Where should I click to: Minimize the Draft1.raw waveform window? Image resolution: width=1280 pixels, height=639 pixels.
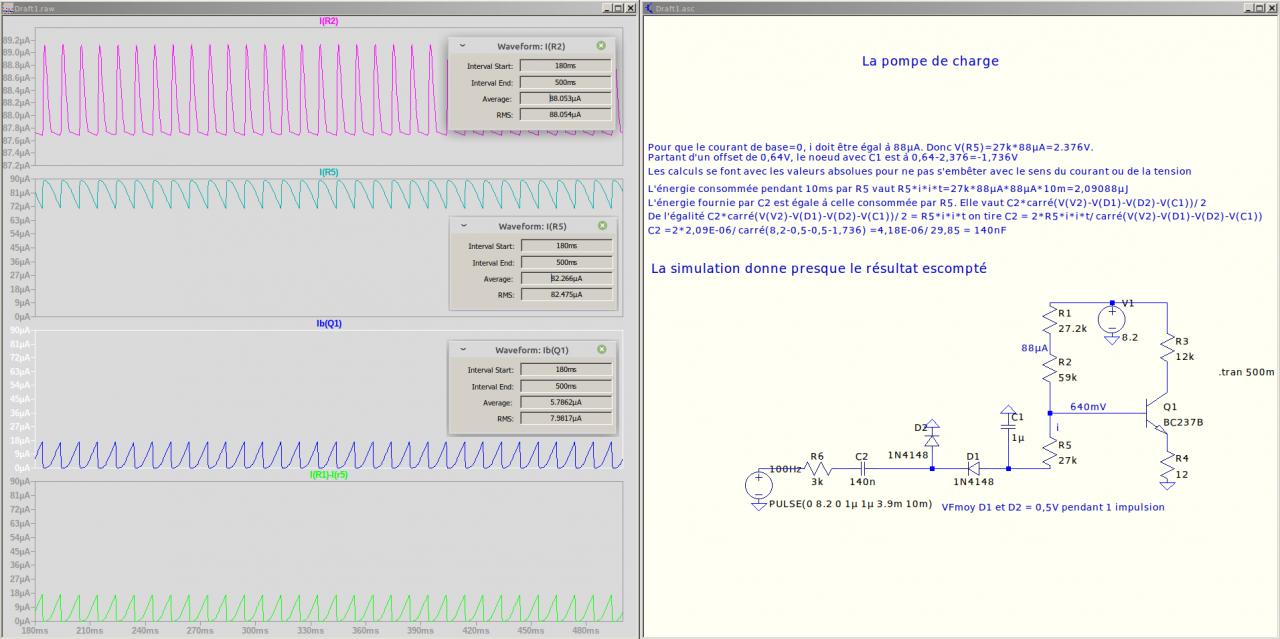point(606,7)
